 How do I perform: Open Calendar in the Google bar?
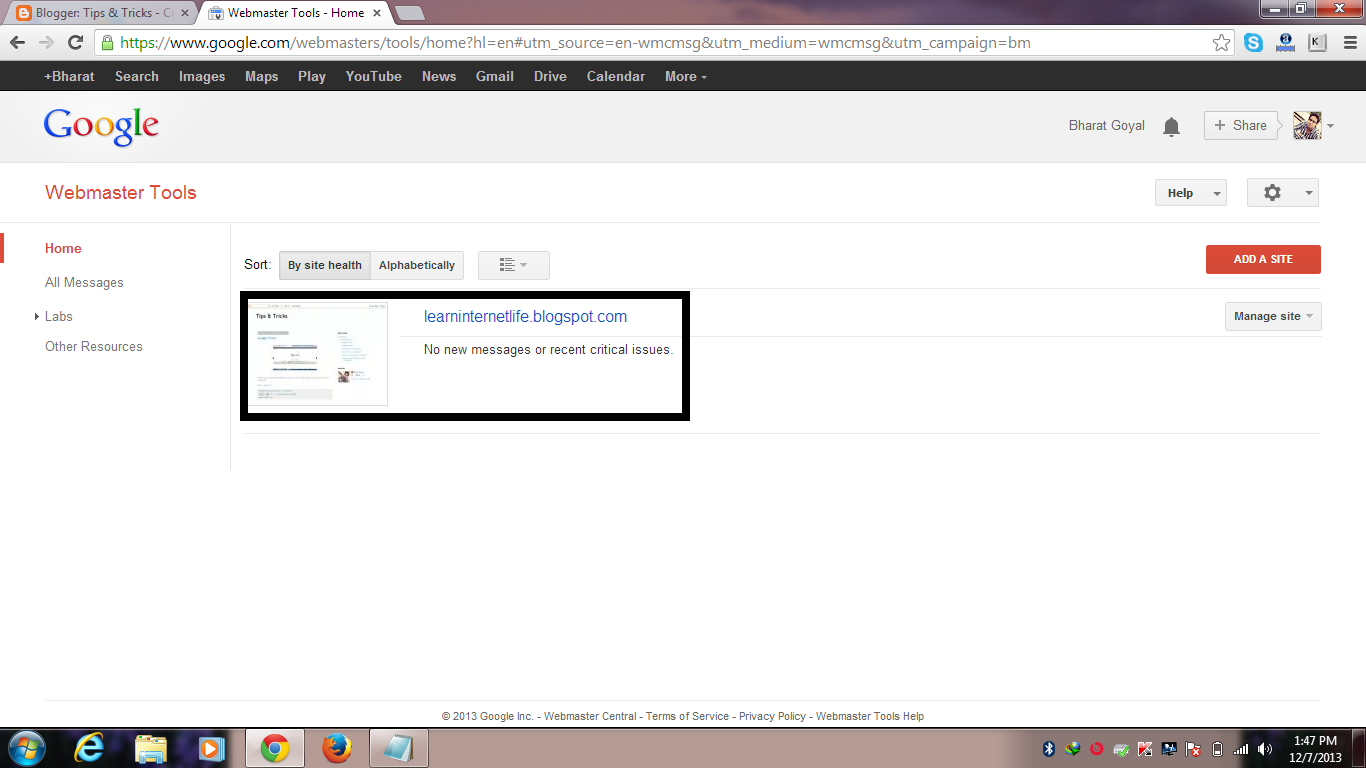coord(616,76)
